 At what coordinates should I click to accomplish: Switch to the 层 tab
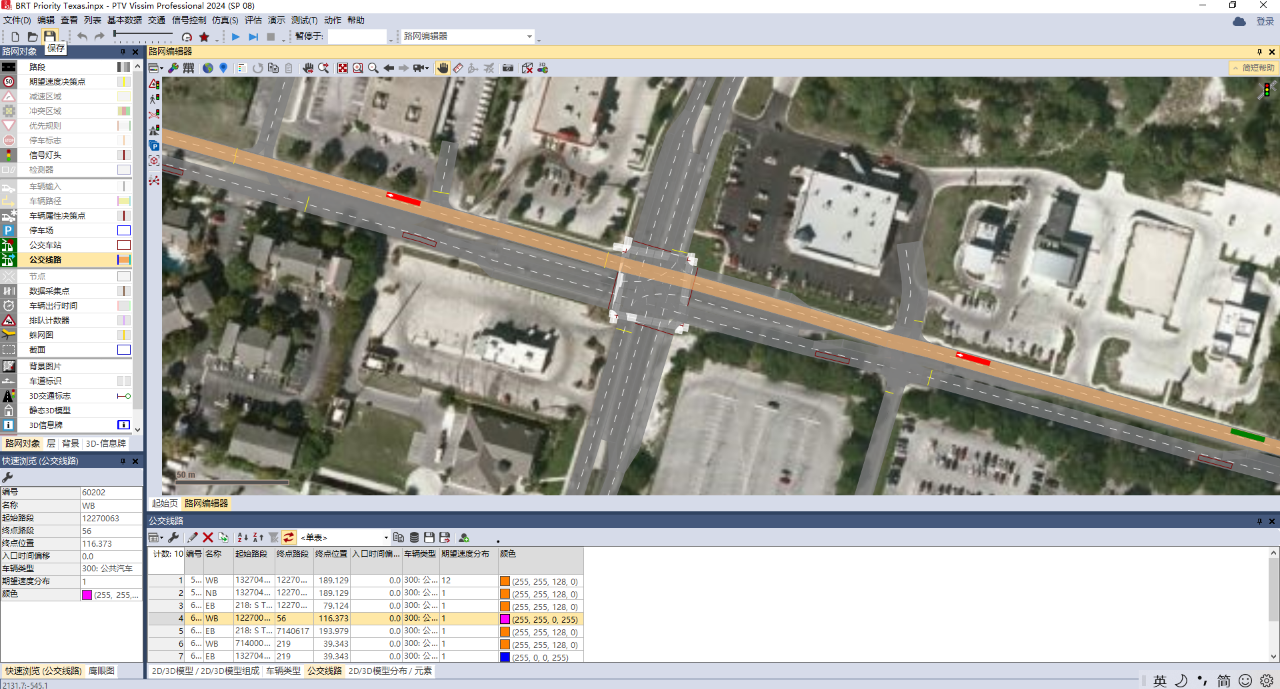(51, 443)
